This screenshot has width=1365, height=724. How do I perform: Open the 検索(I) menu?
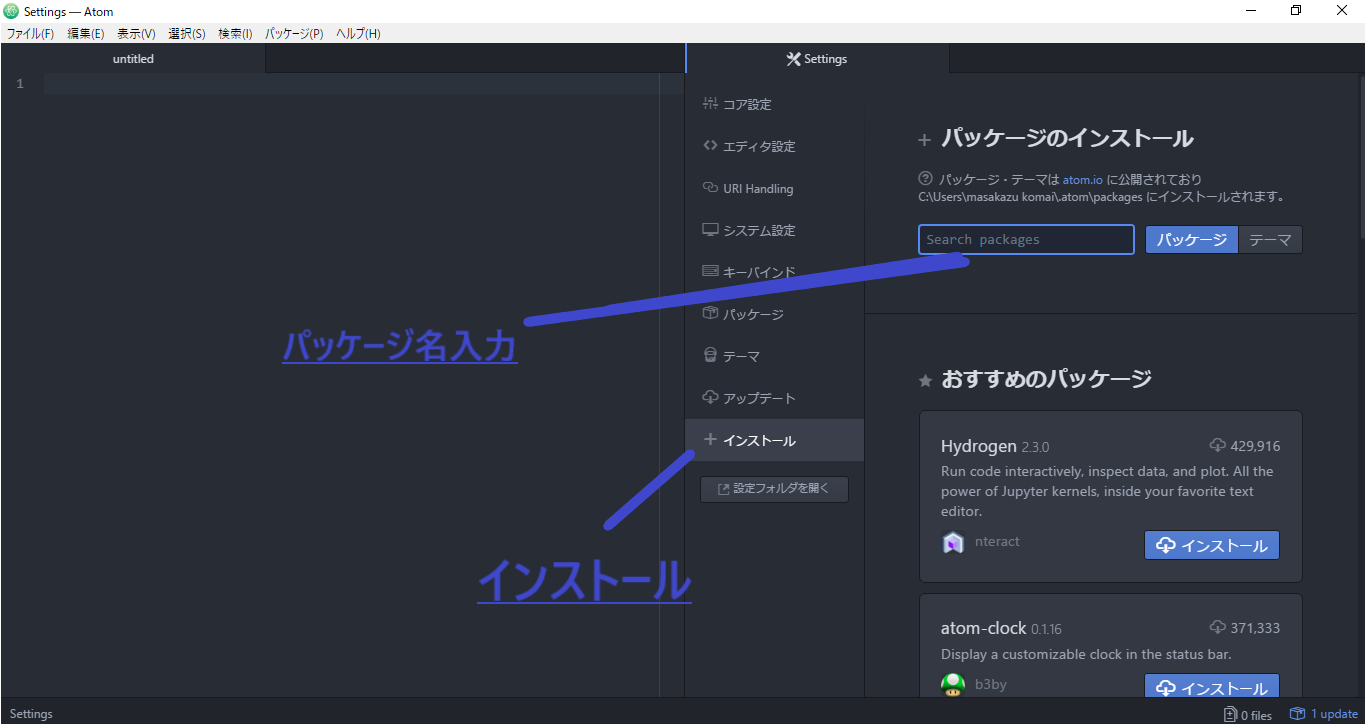coord(235,33)
